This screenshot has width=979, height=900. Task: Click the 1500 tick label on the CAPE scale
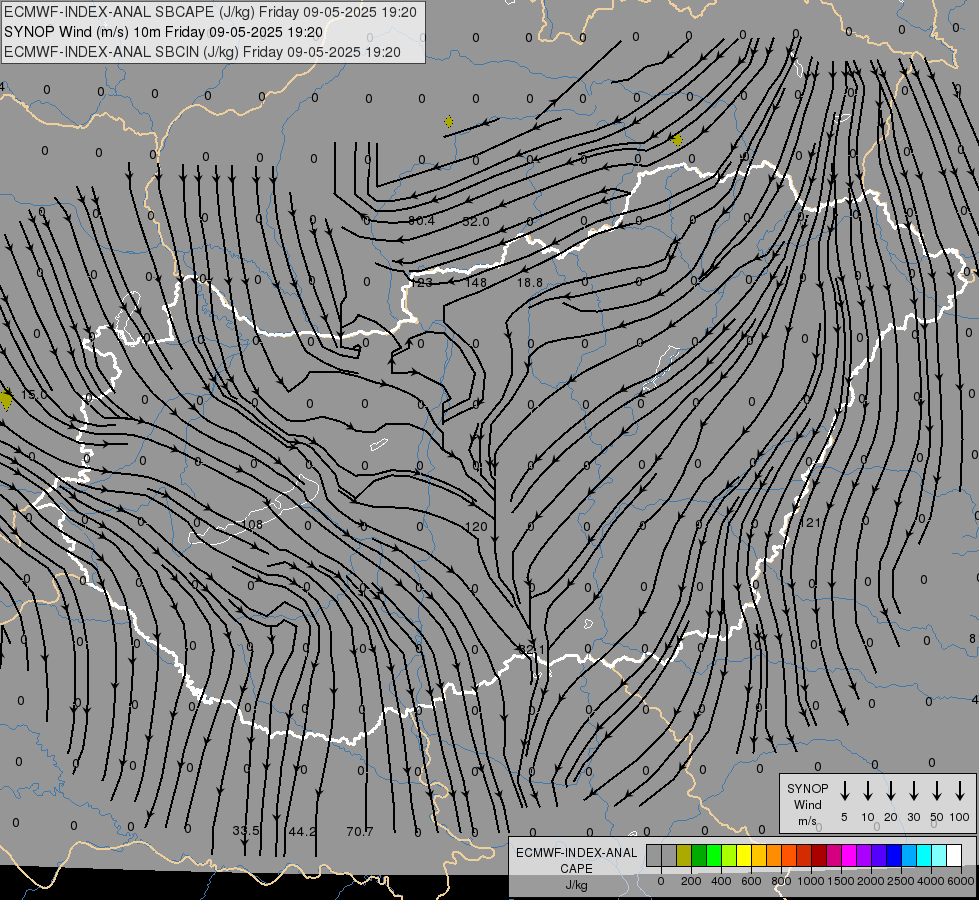point(841,881)
